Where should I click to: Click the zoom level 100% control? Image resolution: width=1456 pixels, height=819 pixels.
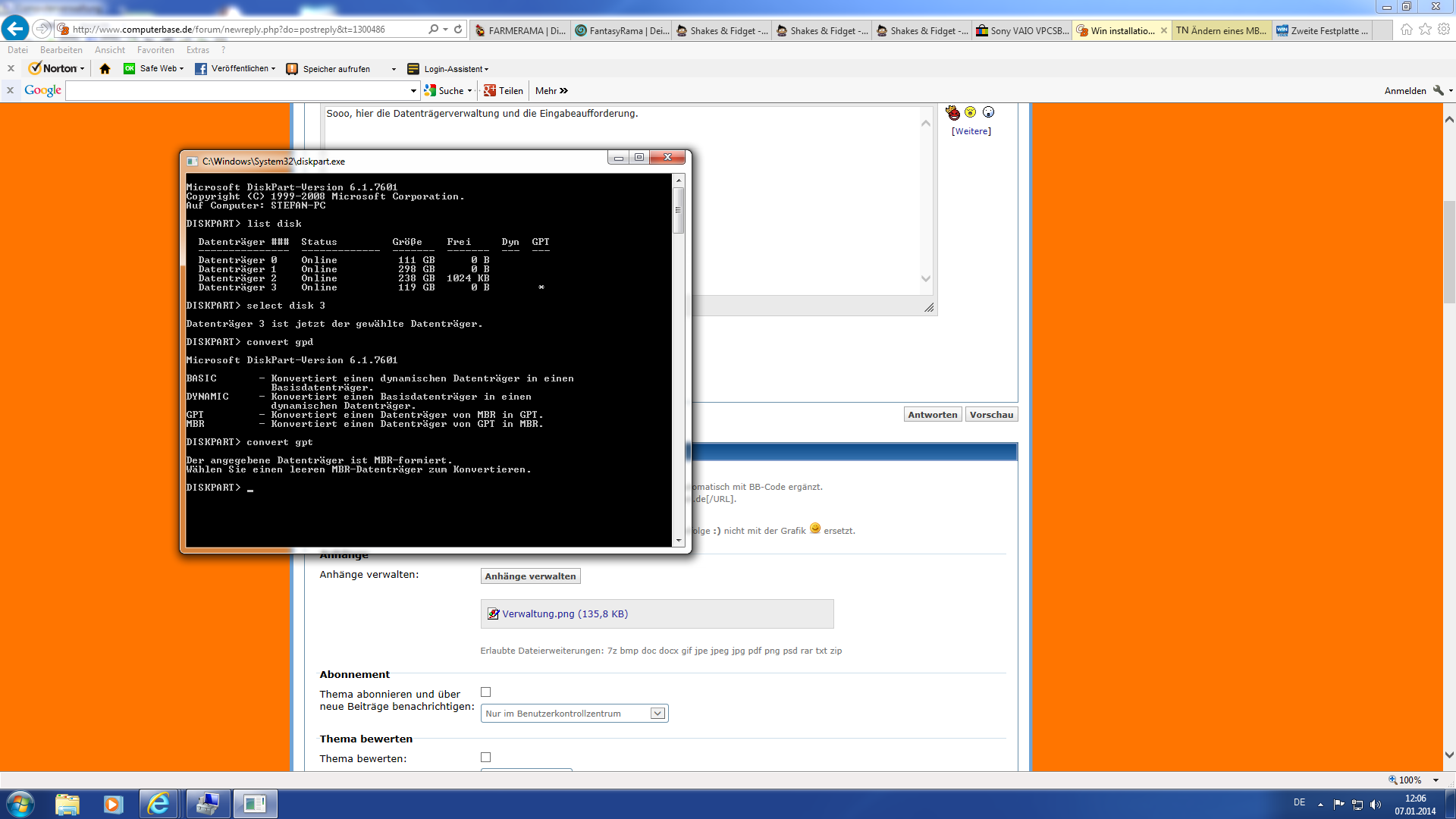[1409, 780]
